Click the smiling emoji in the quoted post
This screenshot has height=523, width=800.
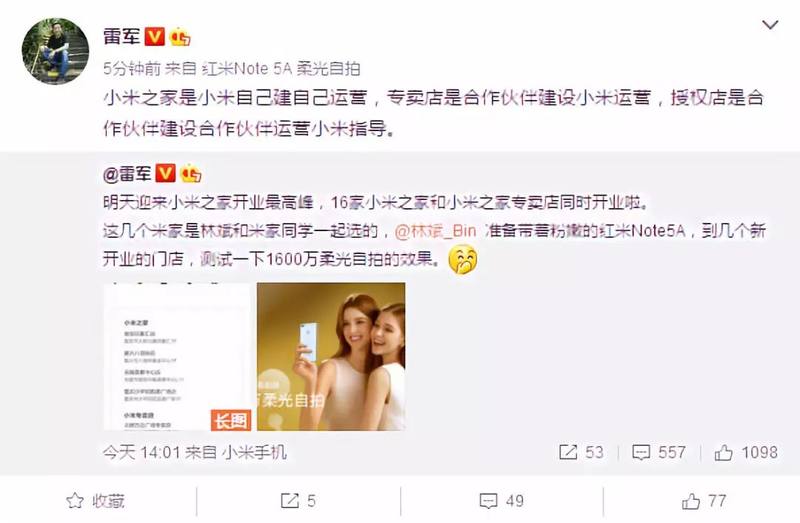coord(463,259)
